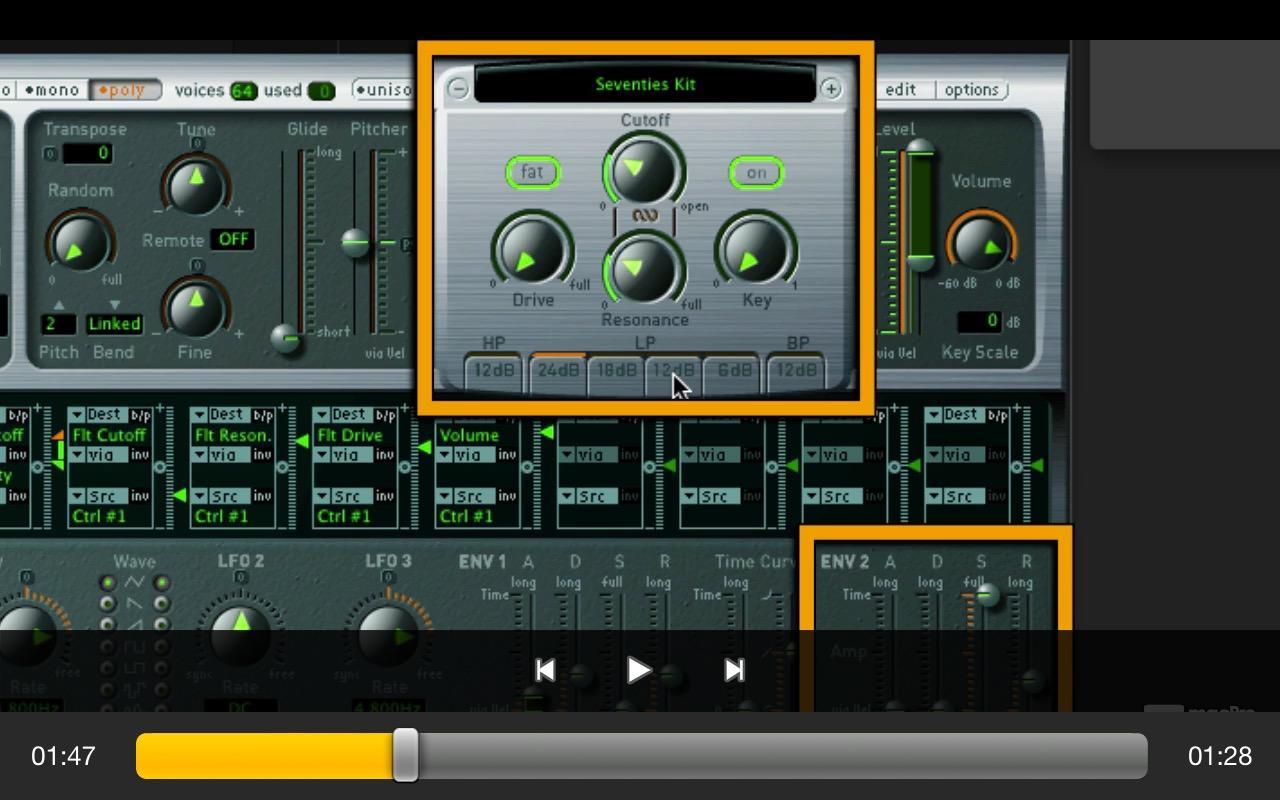Toggle b/p on the Flt Cutoff slot

pyautogui.click(x=140, y=415)
